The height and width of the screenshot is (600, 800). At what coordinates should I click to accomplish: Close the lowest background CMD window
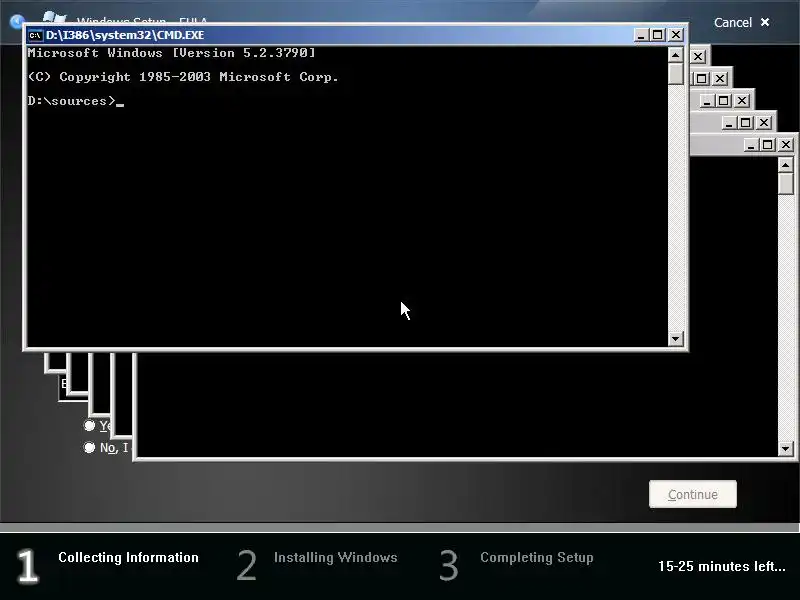point(786,145)
